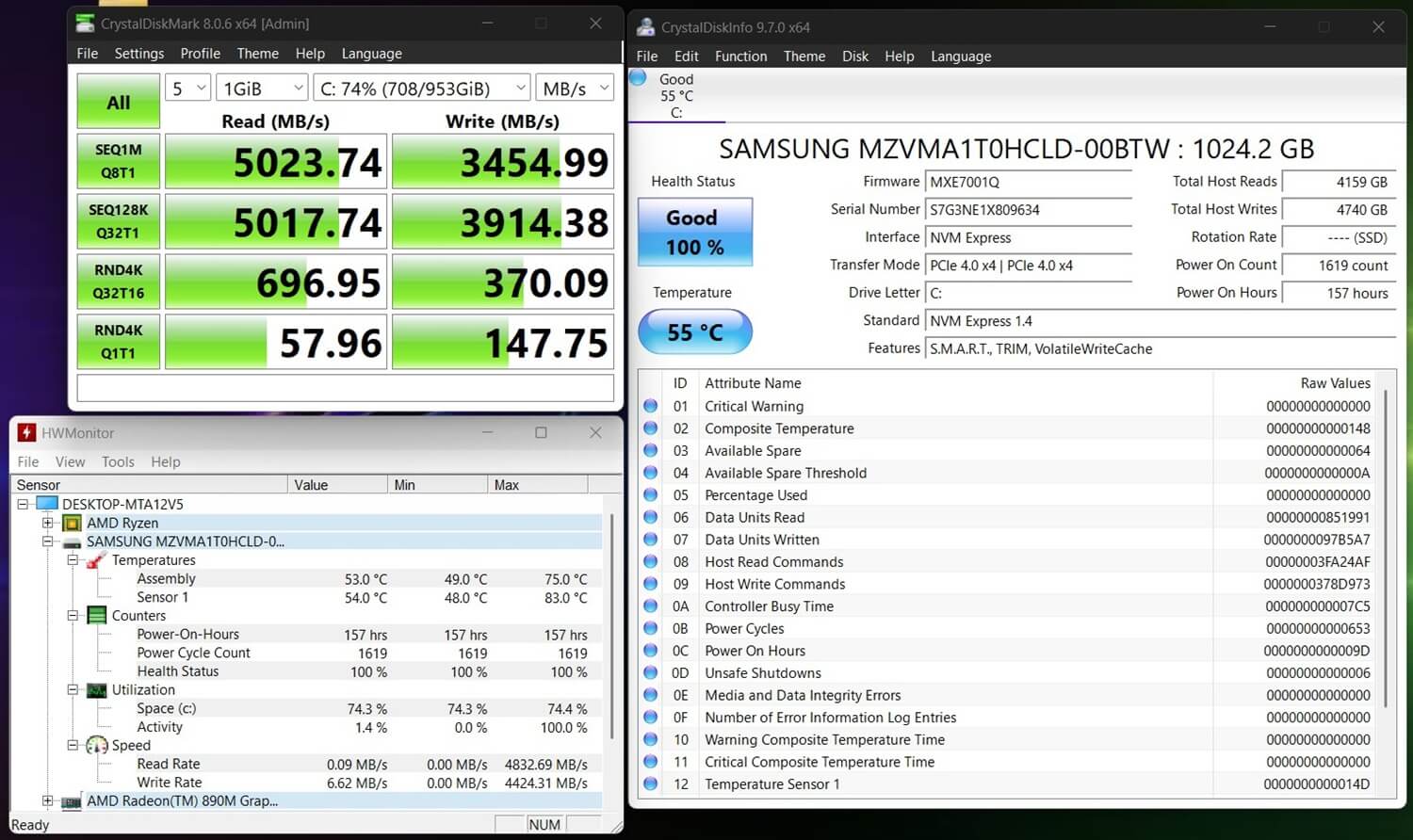Expand the AMD Ryzen tree node

47,523
